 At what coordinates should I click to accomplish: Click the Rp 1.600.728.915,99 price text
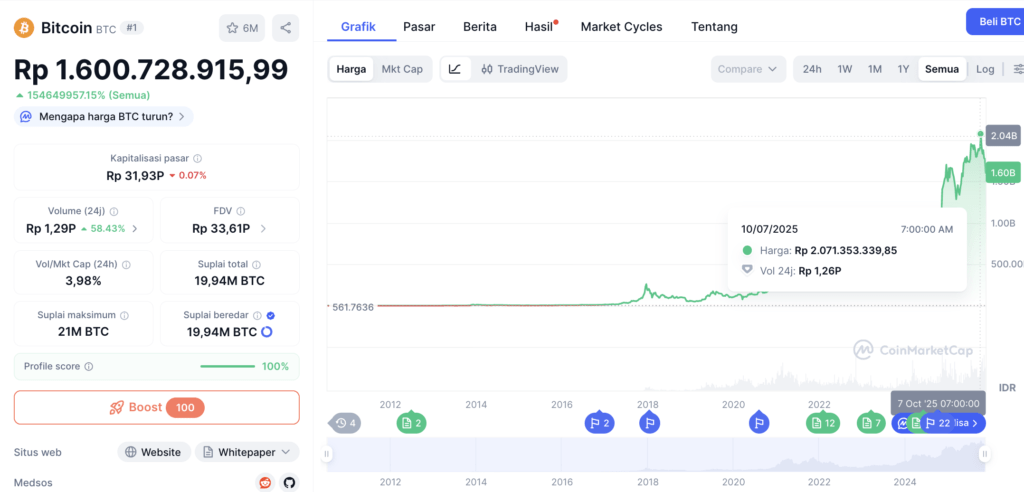(x=151, y=71)
